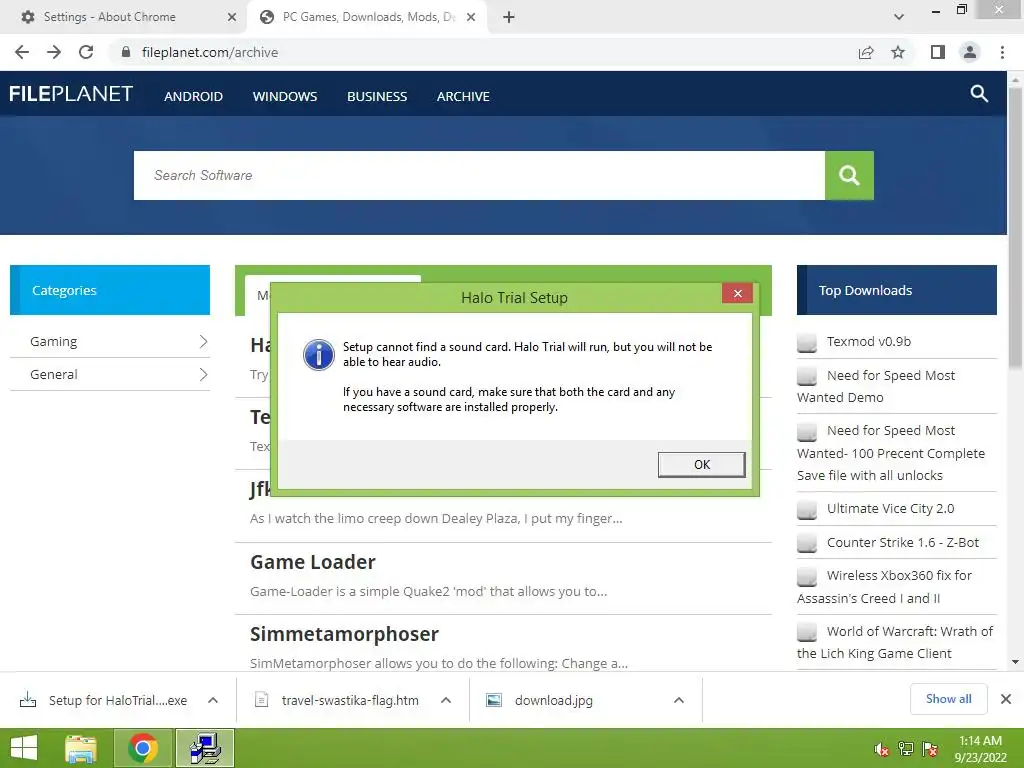Click the setup installer taskbar icon
The height and width of the screenshot is (768, 1024).
point(205,748)
